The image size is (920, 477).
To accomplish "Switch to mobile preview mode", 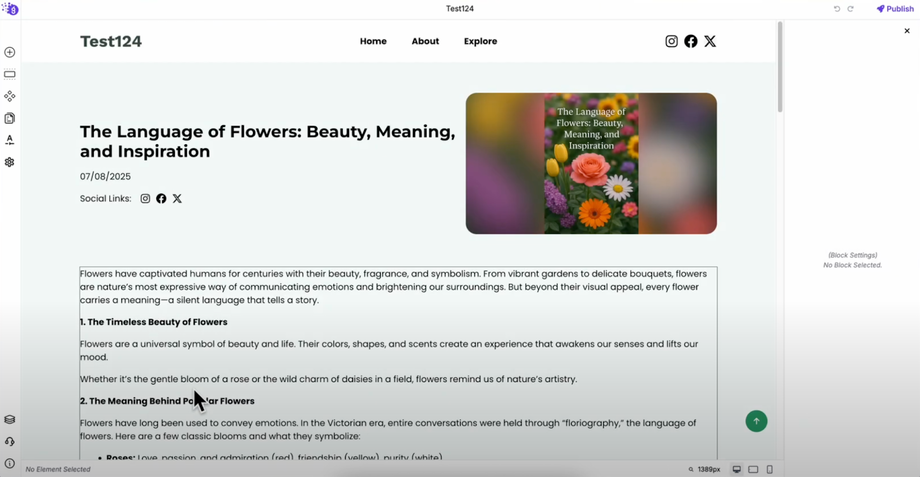I will pyautogui.click(x=770, y=469).
